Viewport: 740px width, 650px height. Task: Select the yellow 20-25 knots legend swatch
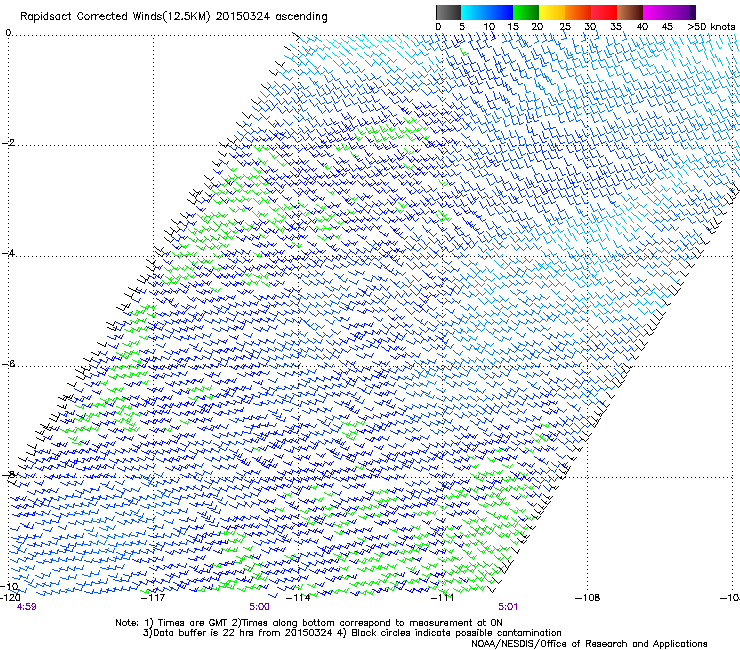552,12
